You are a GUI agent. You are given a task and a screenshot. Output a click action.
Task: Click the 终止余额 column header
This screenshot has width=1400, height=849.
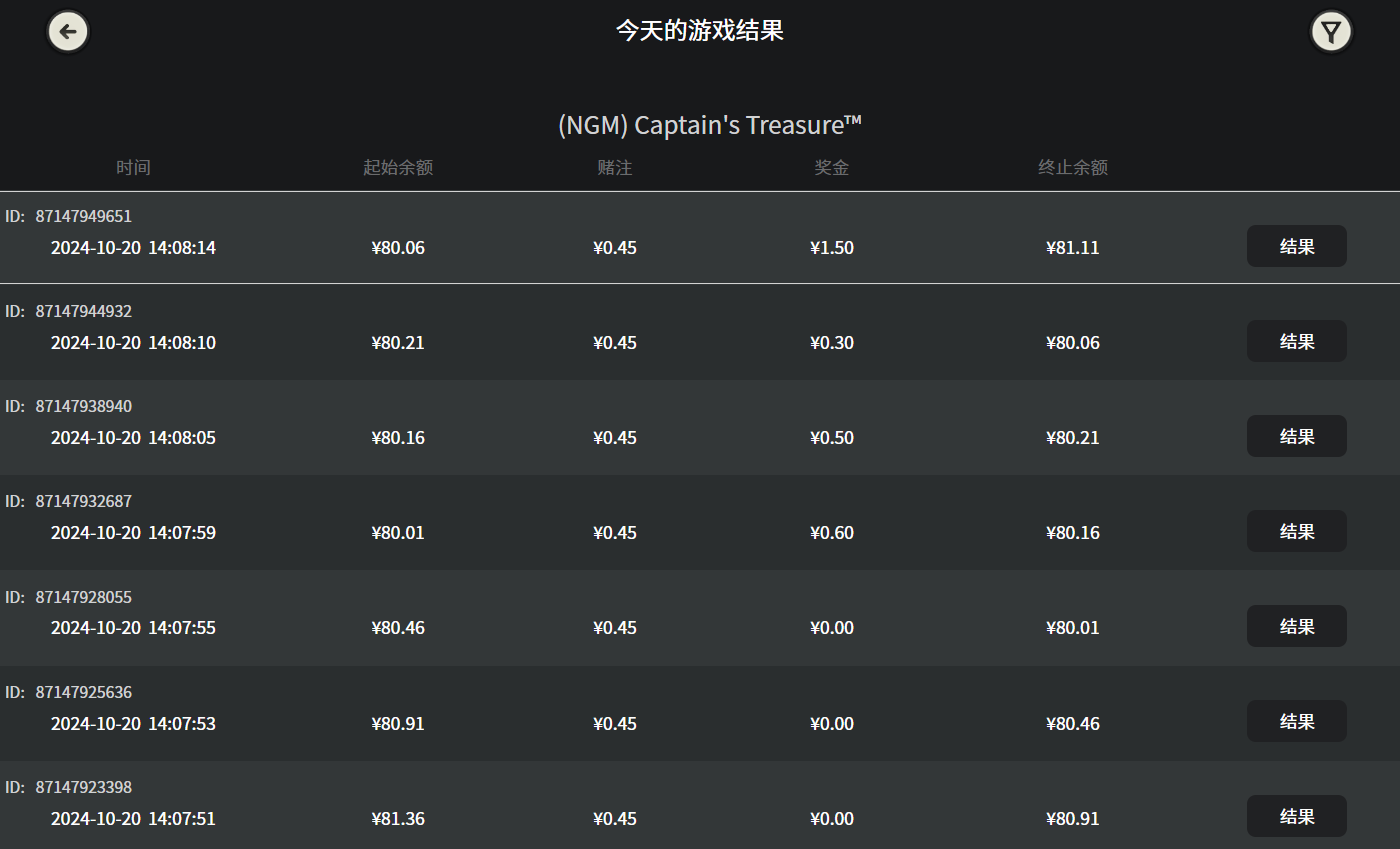click(1073, 167)
